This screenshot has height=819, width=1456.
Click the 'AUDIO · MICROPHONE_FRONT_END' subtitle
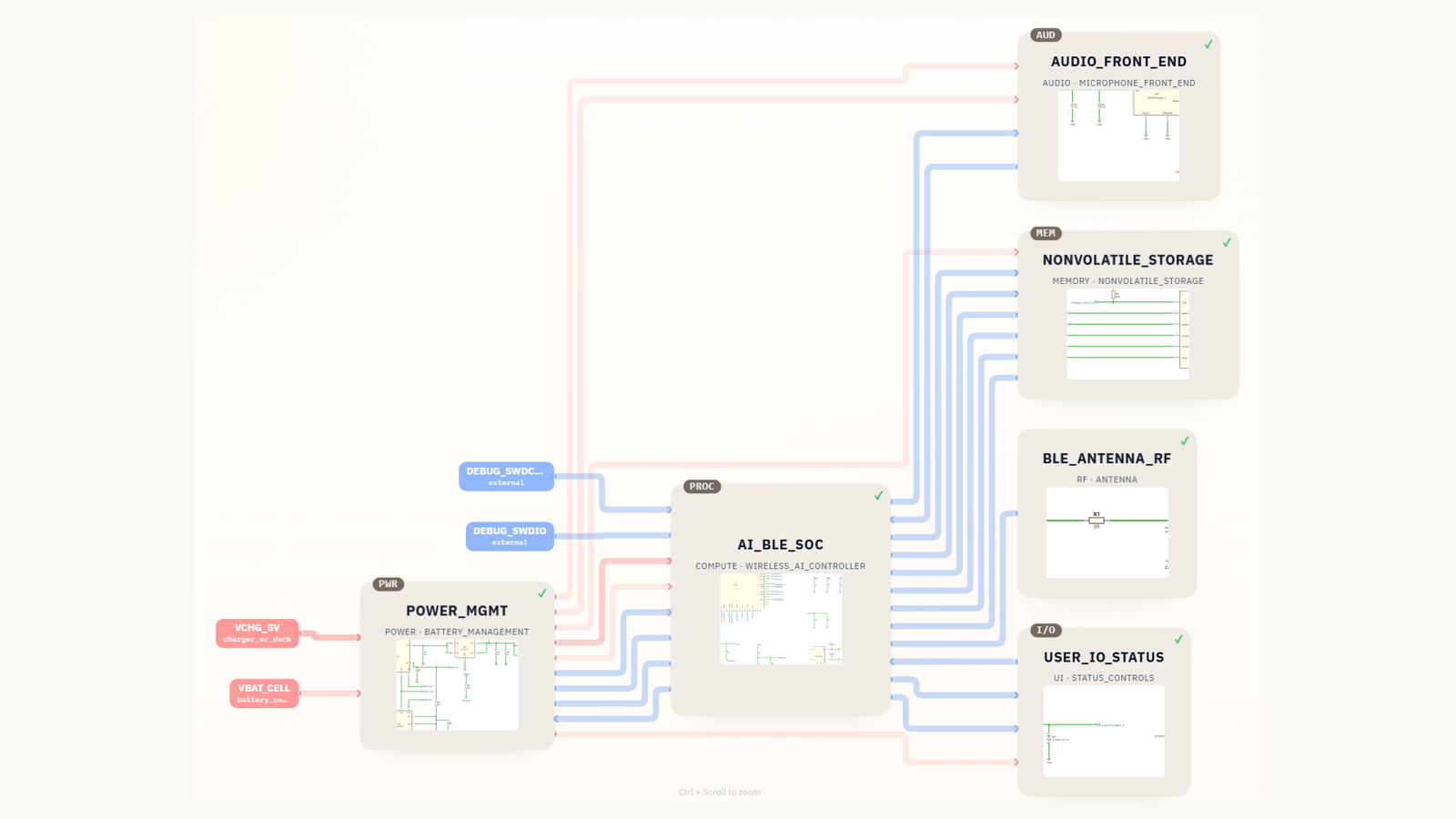coord(1118,83)
